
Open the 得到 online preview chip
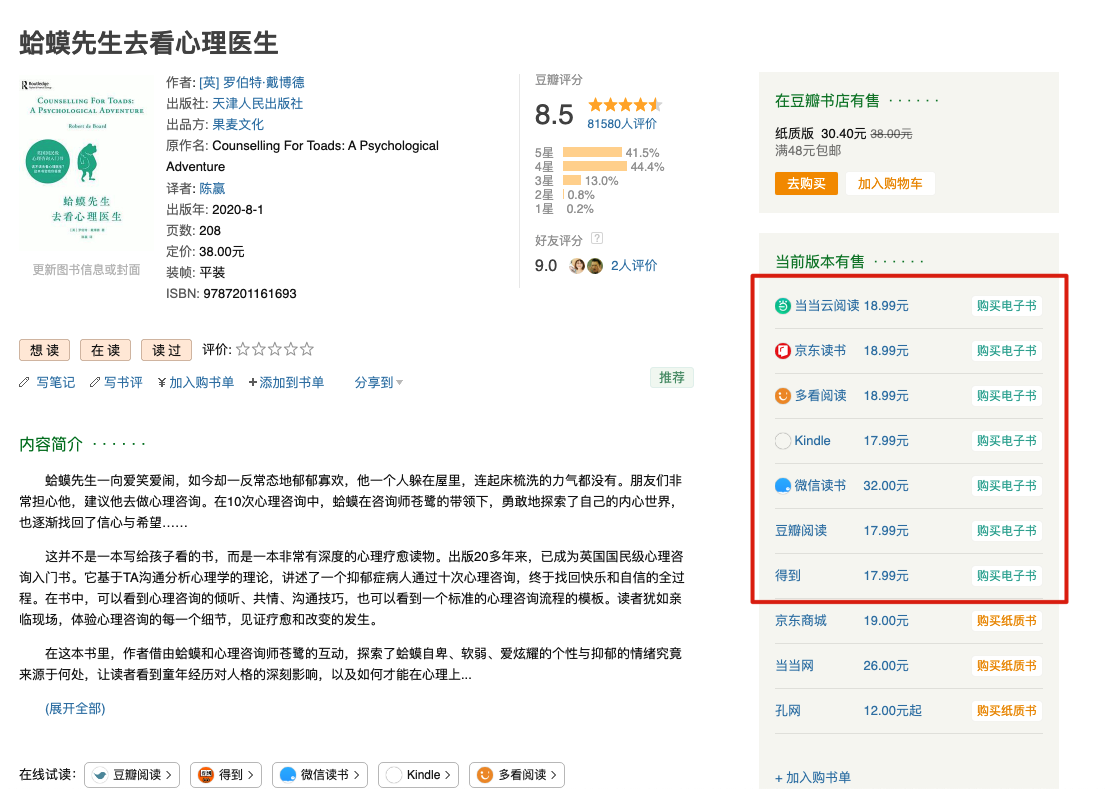pos(226,774)
